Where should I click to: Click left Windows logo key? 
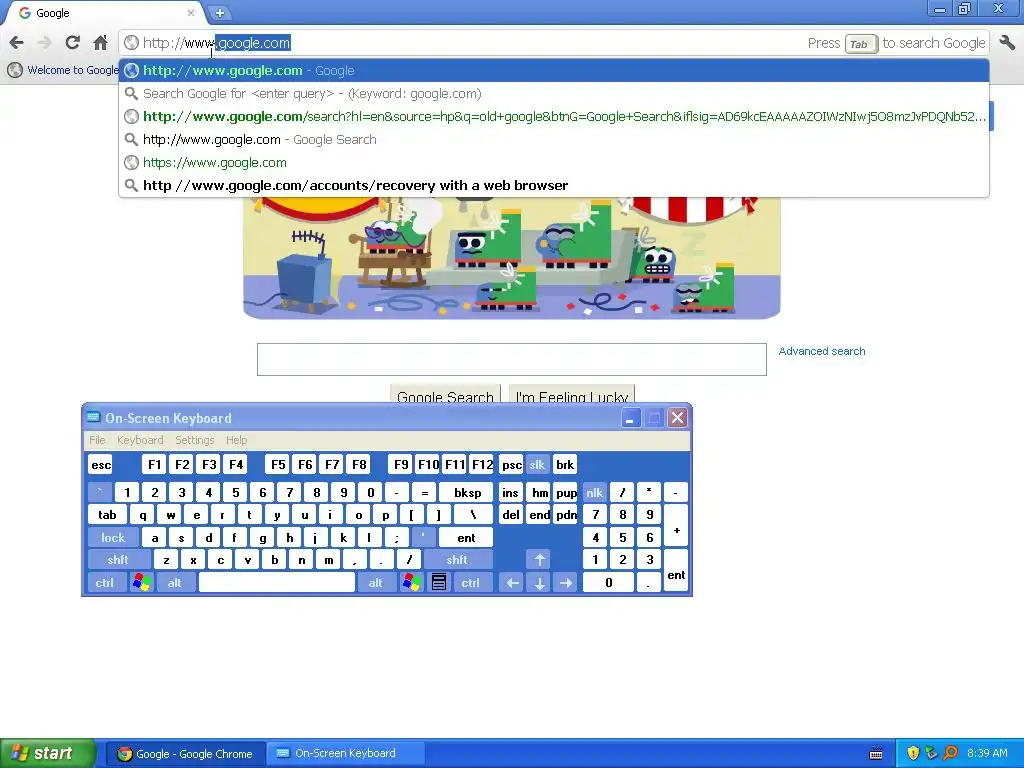point(142,583)
